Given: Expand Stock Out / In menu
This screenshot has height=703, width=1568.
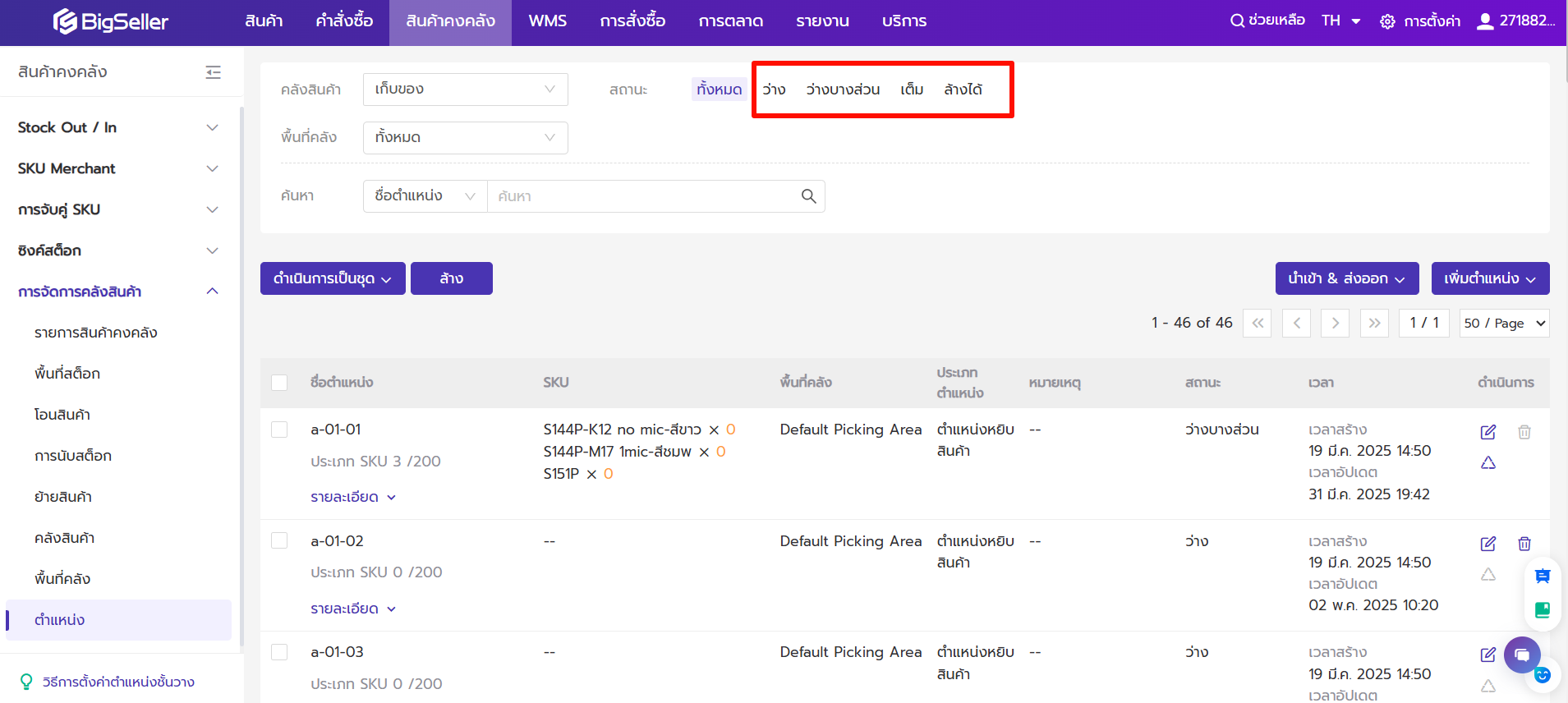Looking at the screenshot, I should click(118, 127).
